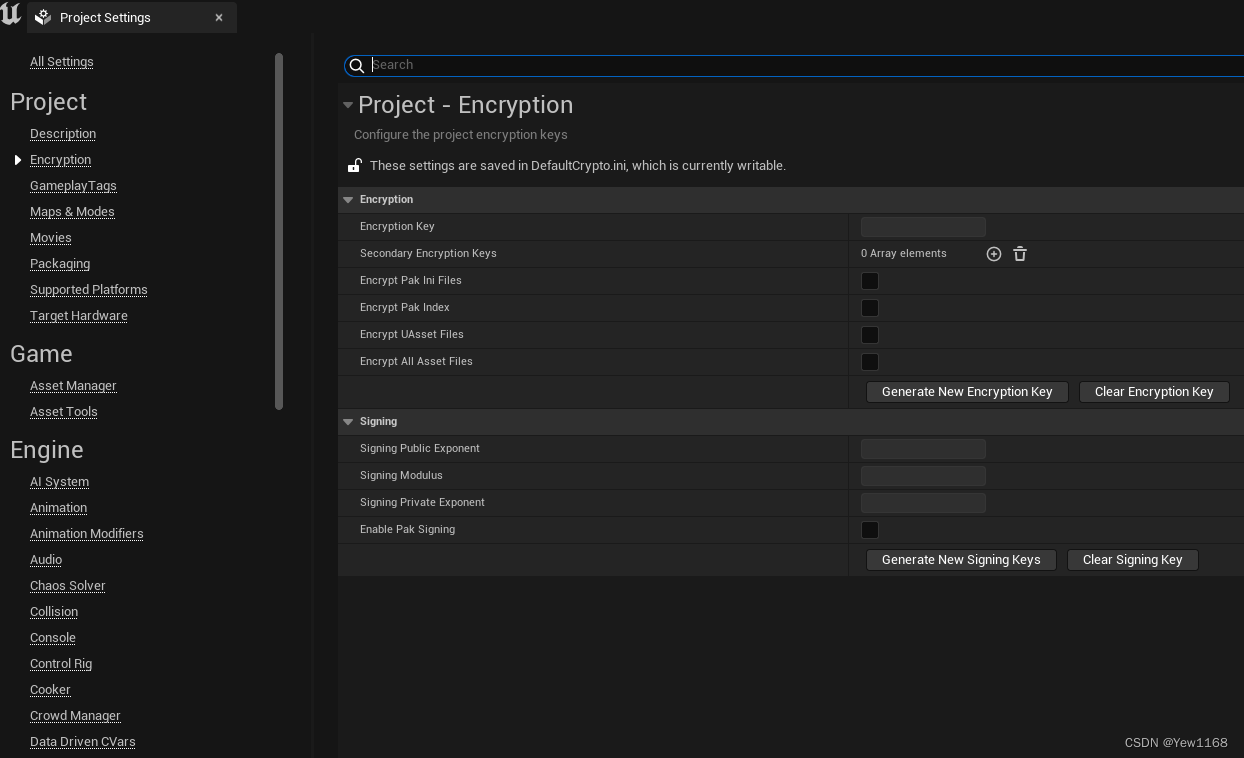The height and width of the screenshot is (758, 1244).
Task: Open Crowd Manager settings
Action: (x=75, y=716)
